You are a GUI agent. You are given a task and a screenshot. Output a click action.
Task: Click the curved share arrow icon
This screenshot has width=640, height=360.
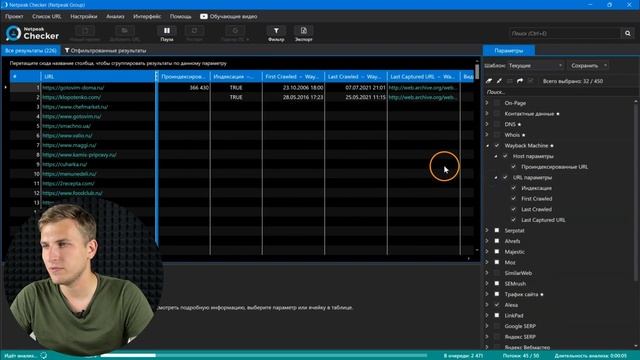click(x=520, y=81)
